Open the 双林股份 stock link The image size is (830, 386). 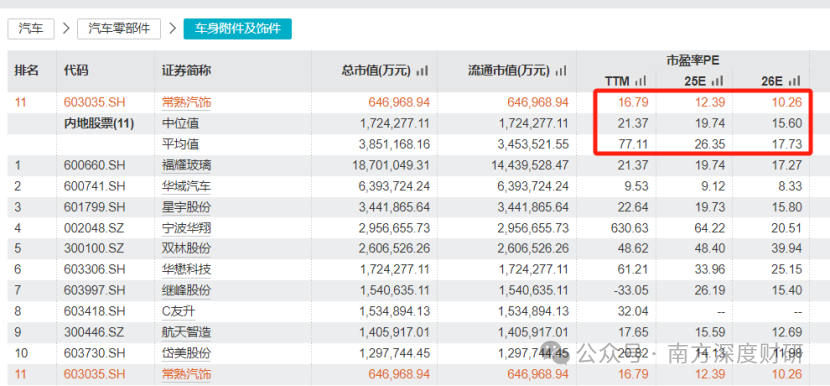(186, 249)
